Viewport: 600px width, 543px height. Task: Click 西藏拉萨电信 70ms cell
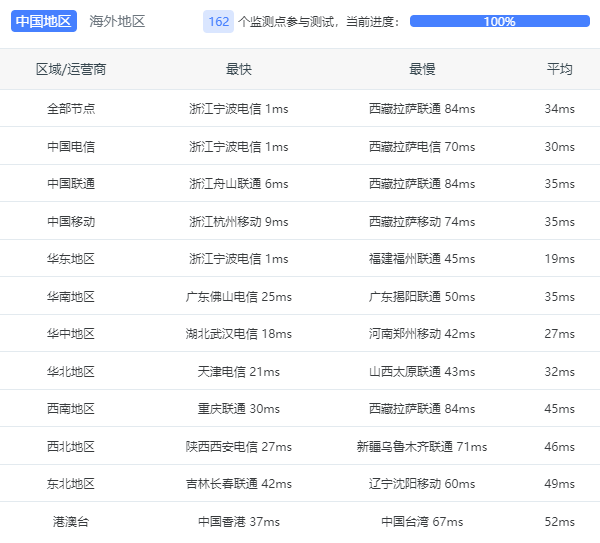(x=422, y=147)
